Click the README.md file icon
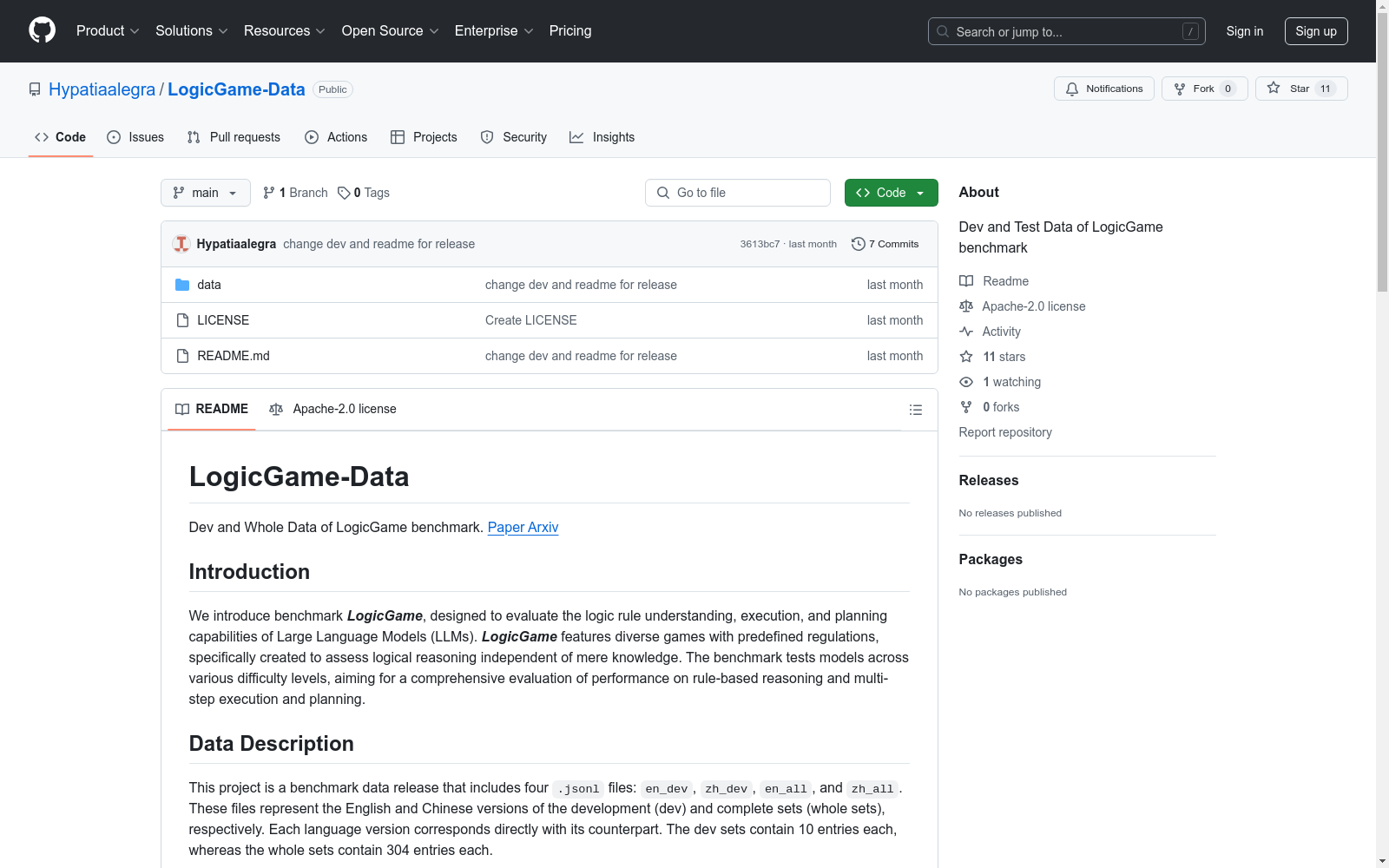 click(x=182, y=356)
